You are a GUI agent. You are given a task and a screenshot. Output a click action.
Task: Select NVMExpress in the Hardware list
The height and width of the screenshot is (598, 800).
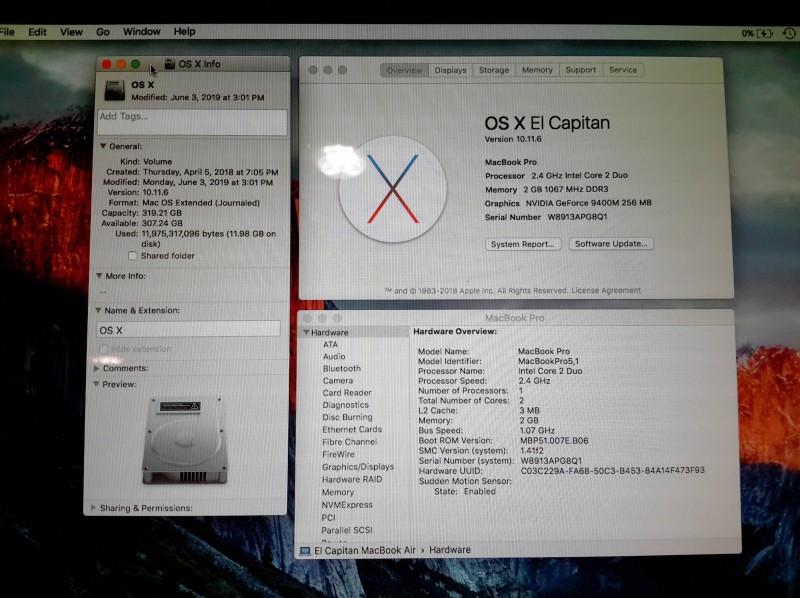[347, 505]
